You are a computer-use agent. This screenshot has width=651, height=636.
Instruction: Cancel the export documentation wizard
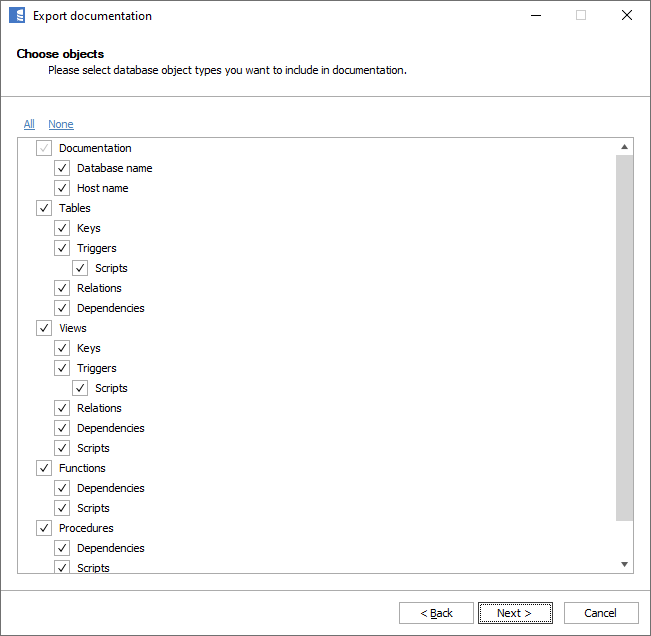click(x=600, y=613)
